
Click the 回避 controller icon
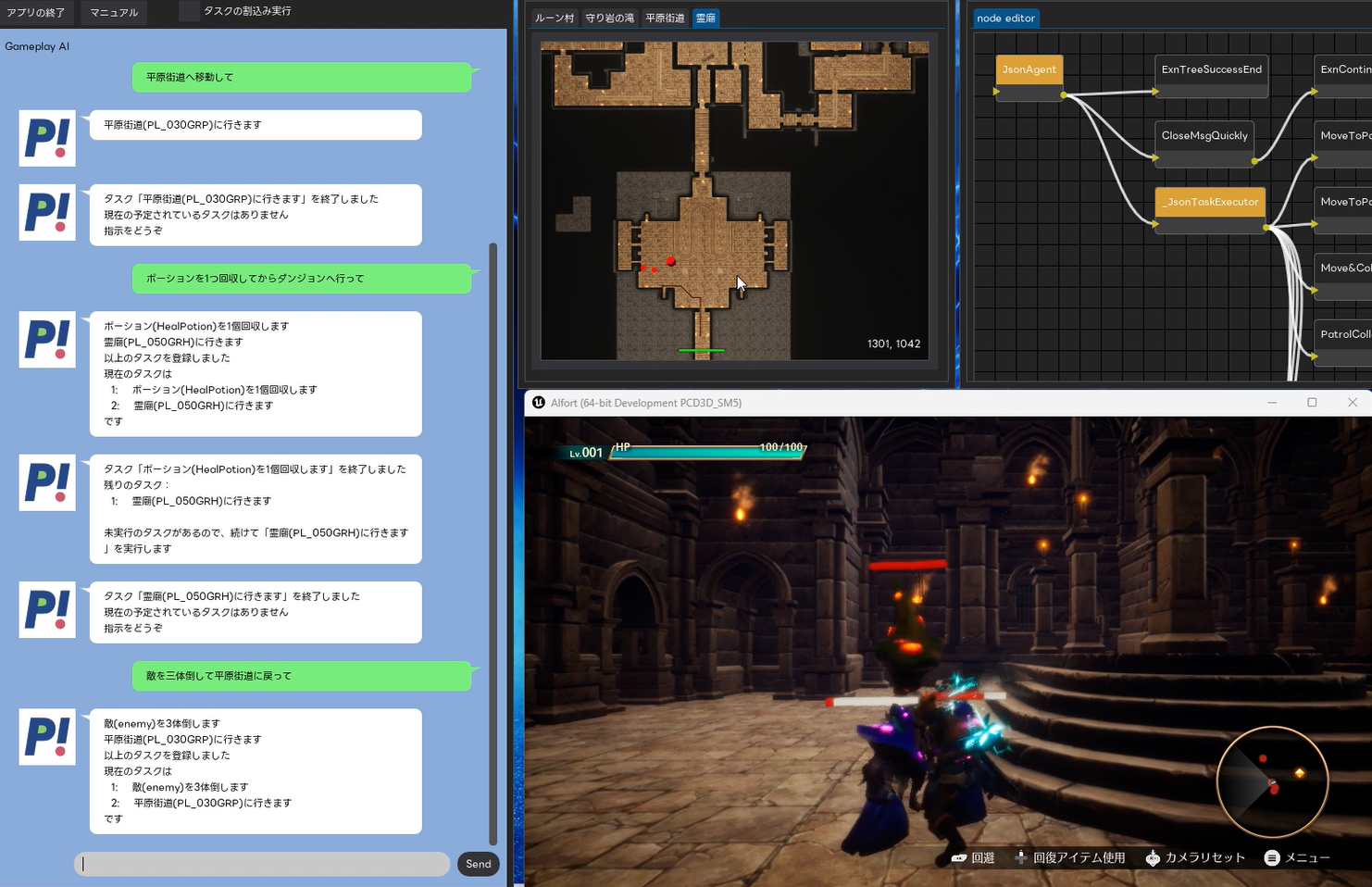tap(959, 858)
